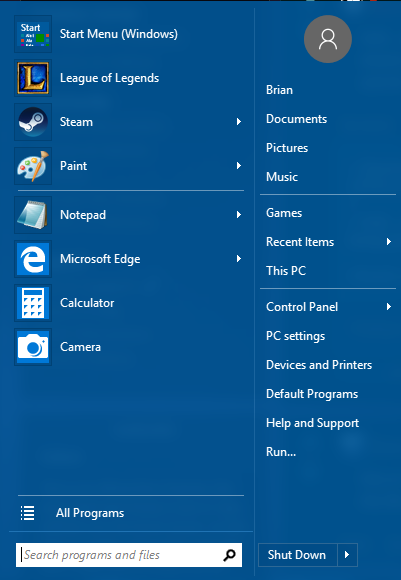Screen dimensions: 401x580
Task: Expand the Steam jump list arrow
Action: [239, 122]
